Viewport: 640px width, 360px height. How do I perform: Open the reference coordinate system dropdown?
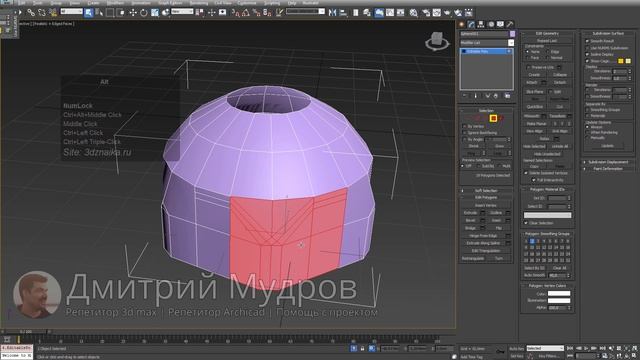pyautogui.click(x=182, y=12)
